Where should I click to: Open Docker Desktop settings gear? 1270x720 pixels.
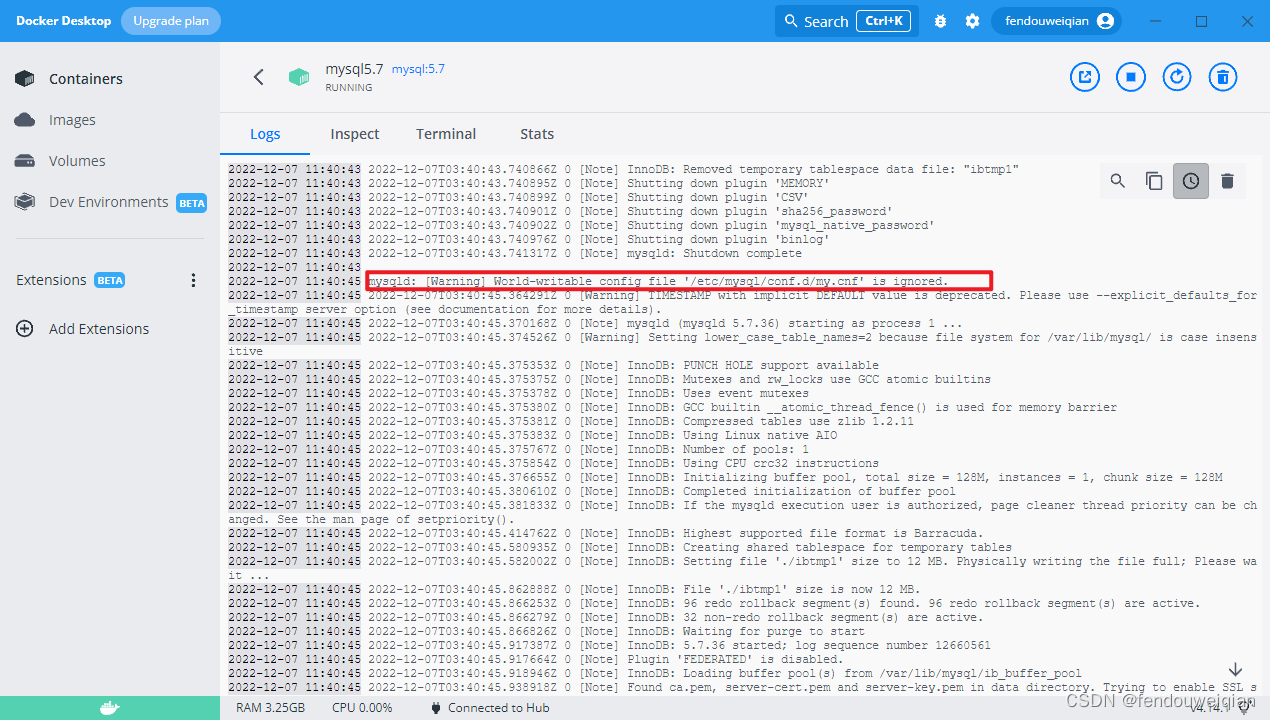tap(972, 20)
